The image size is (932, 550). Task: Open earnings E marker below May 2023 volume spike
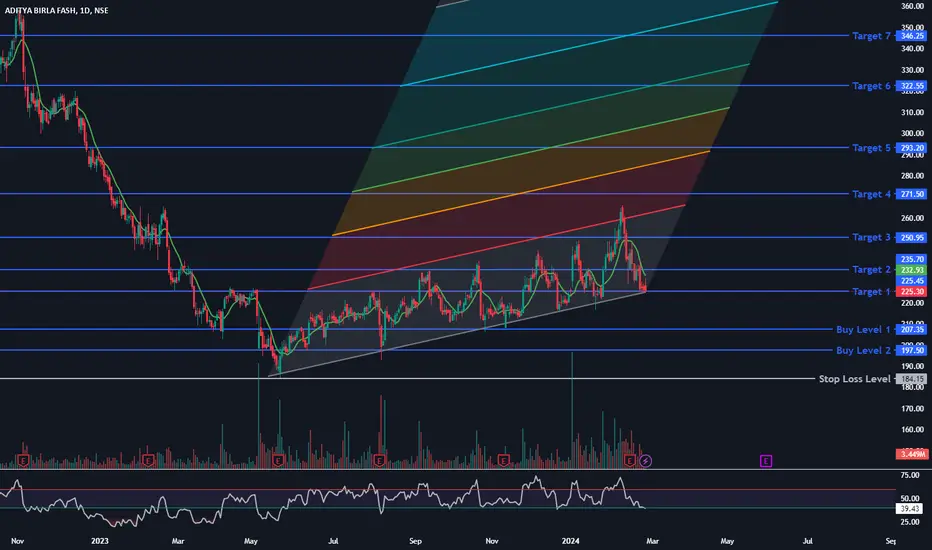pos(278,461)
